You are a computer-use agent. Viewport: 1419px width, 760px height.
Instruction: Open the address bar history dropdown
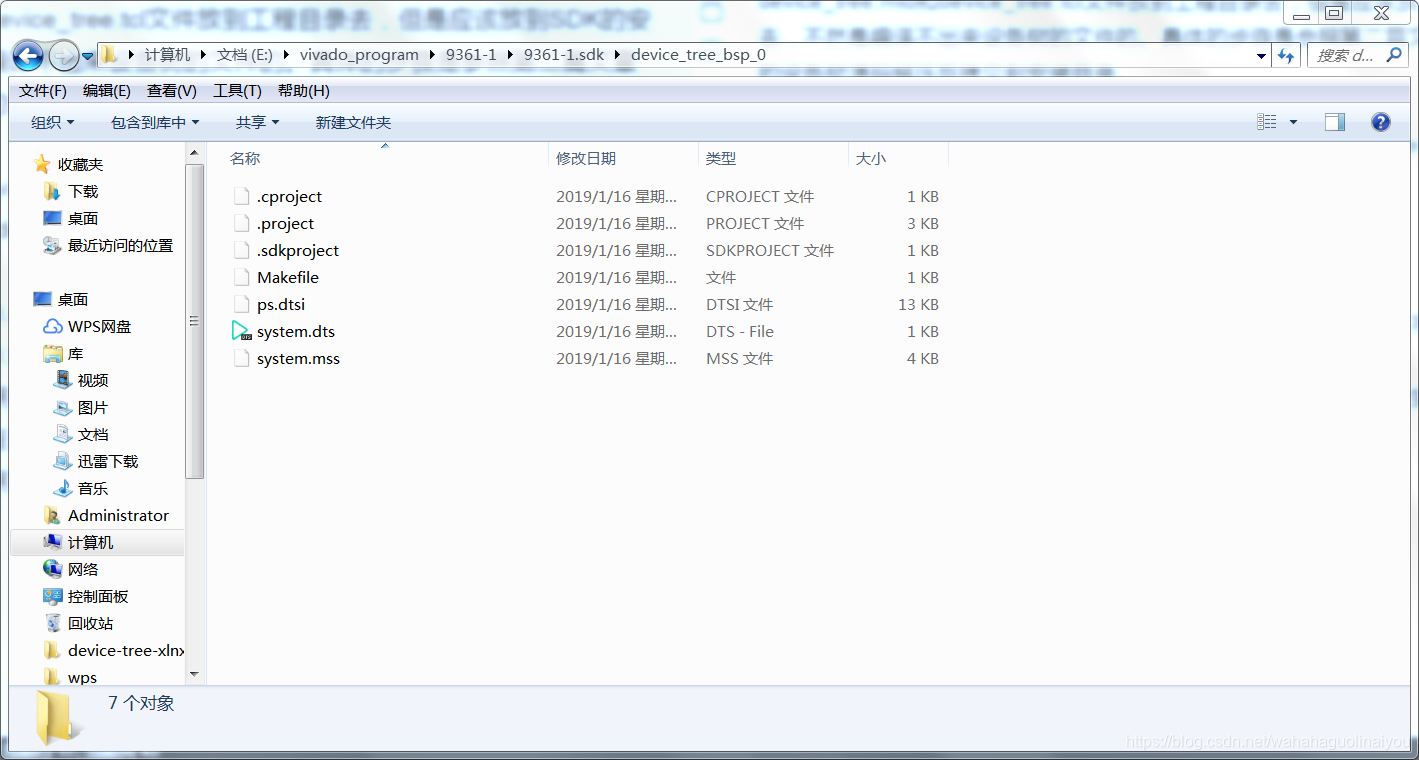click(1262, 56)
